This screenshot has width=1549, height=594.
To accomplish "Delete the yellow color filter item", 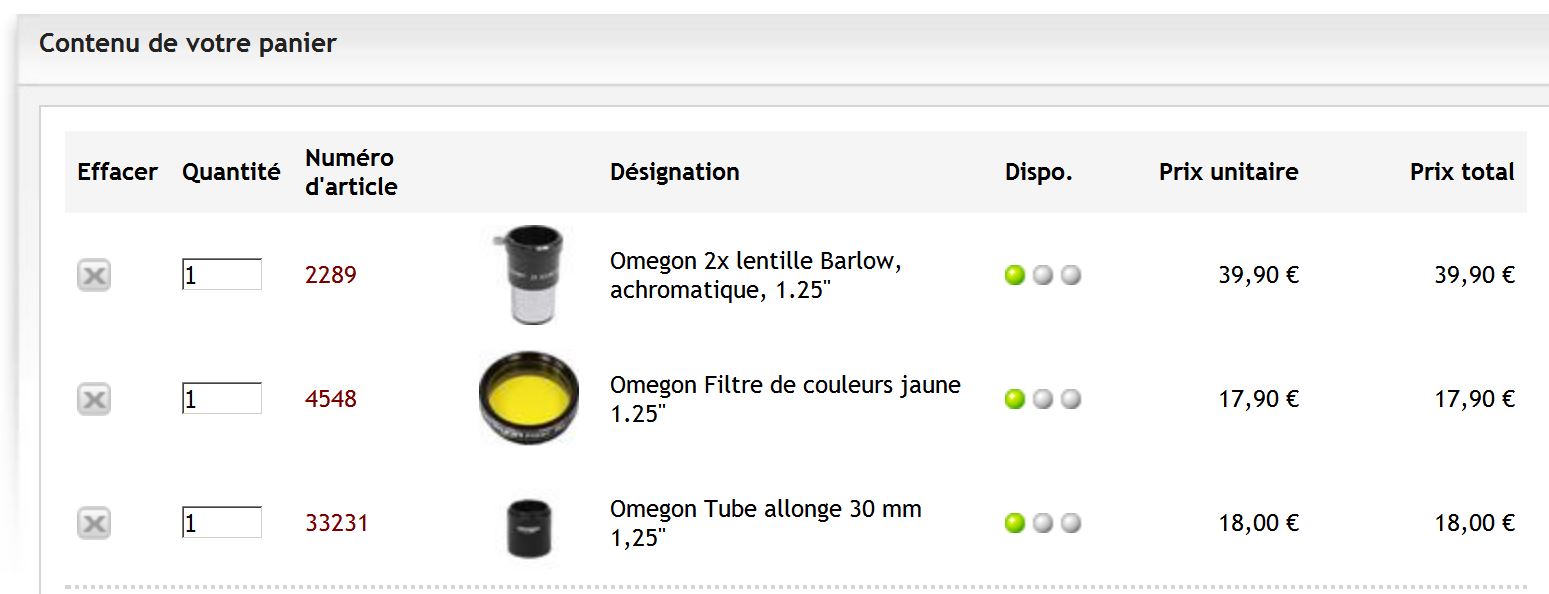I will click(94, 399).
